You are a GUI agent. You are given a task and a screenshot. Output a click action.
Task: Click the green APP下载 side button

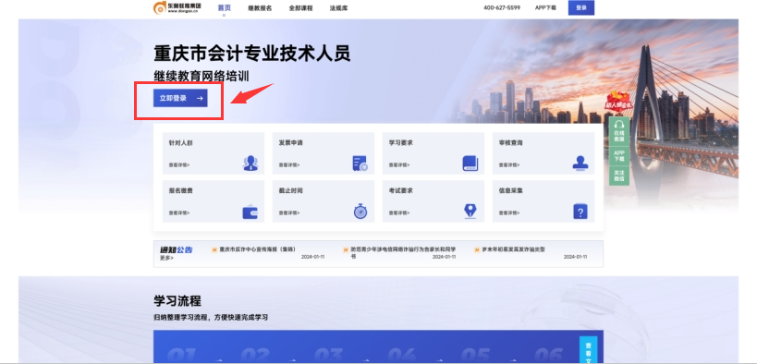[x=619, y=155]
